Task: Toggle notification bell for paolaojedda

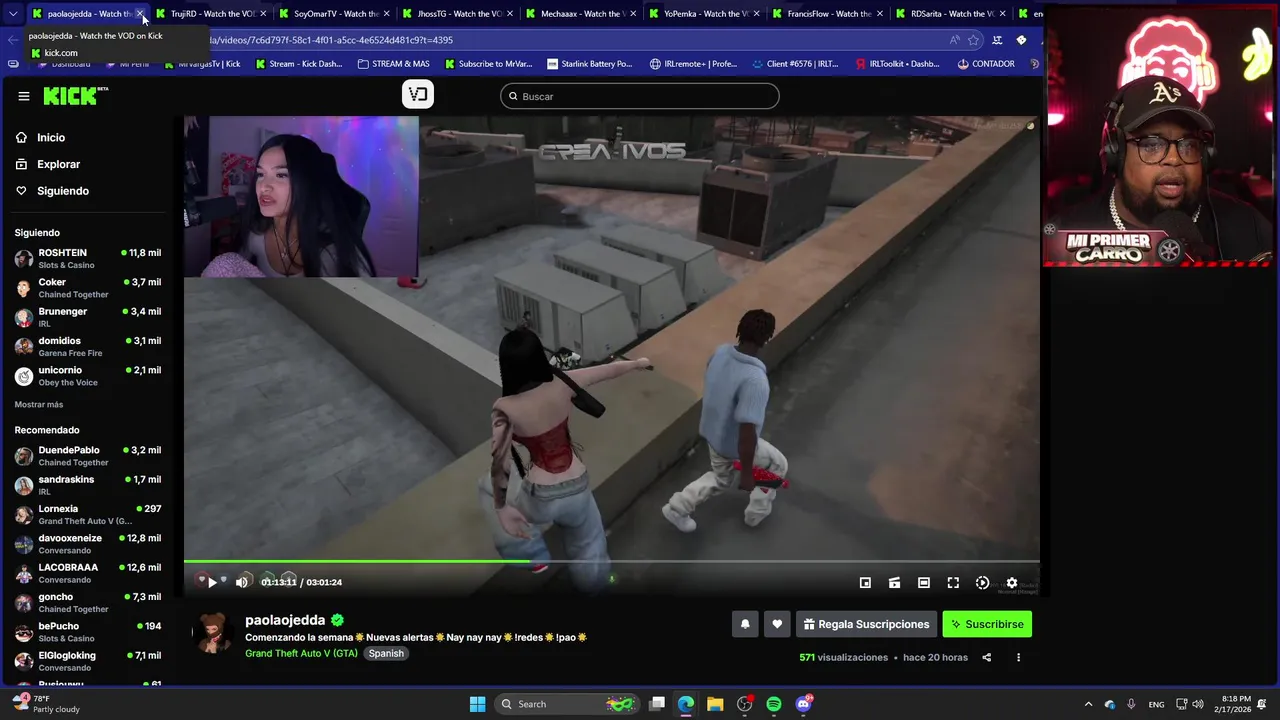Action: coord(745,624)
